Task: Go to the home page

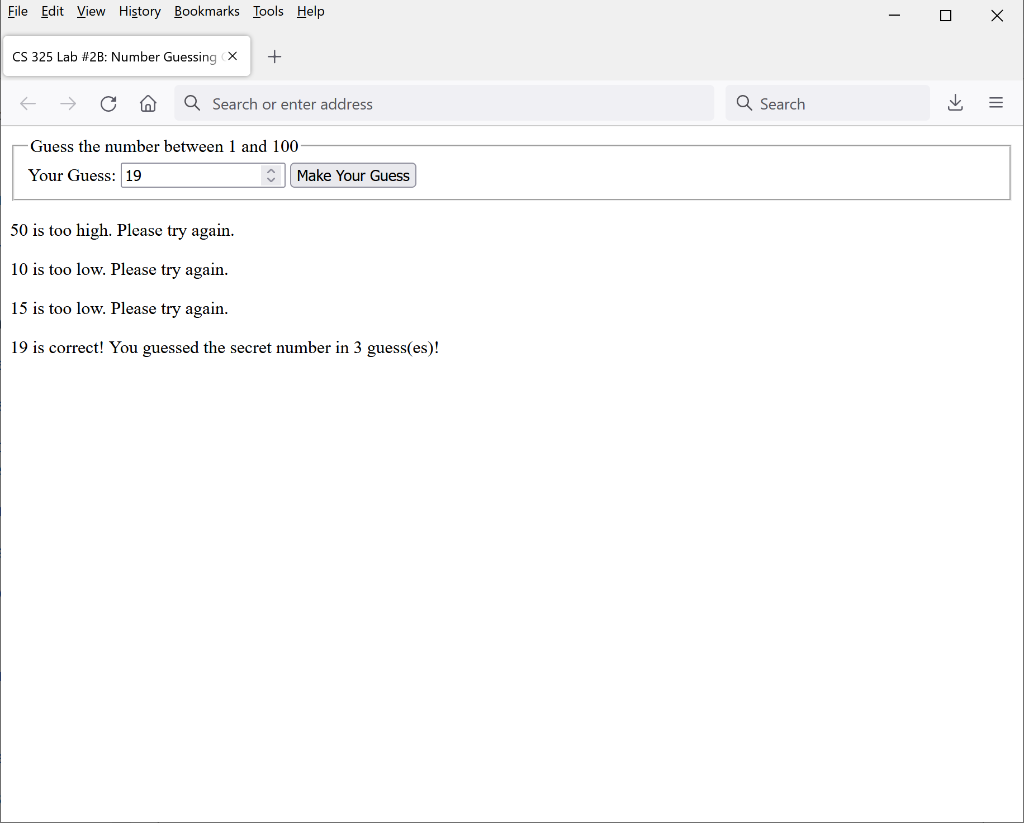Action: (148, 103)
